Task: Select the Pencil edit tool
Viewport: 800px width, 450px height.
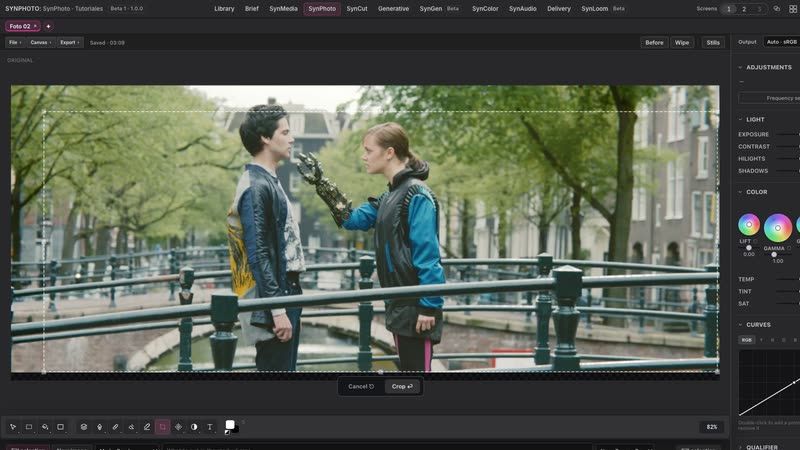Action: (x=147, y=427)
